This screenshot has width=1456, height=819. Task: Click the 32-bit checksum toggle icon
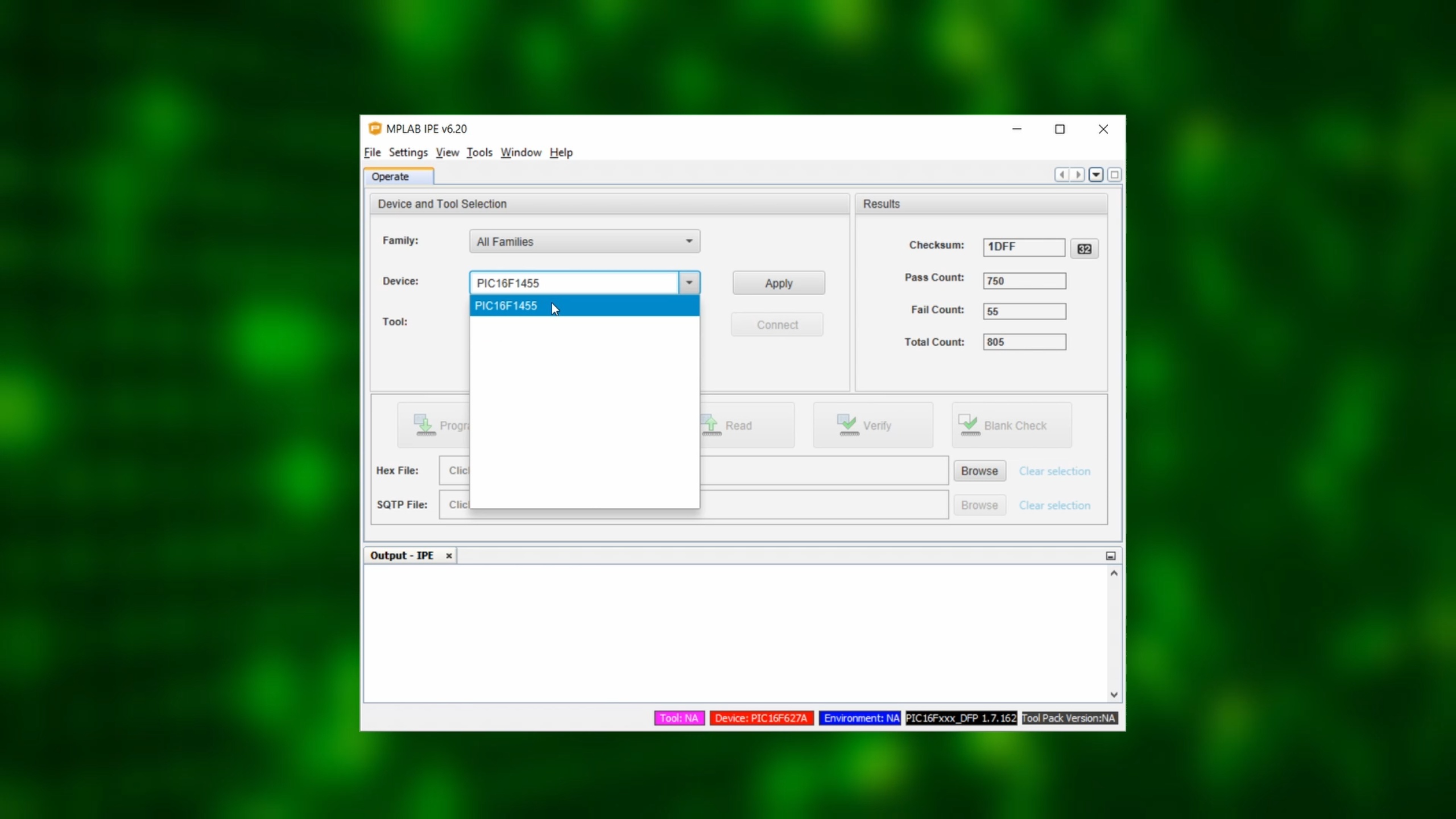point(1084,249)
